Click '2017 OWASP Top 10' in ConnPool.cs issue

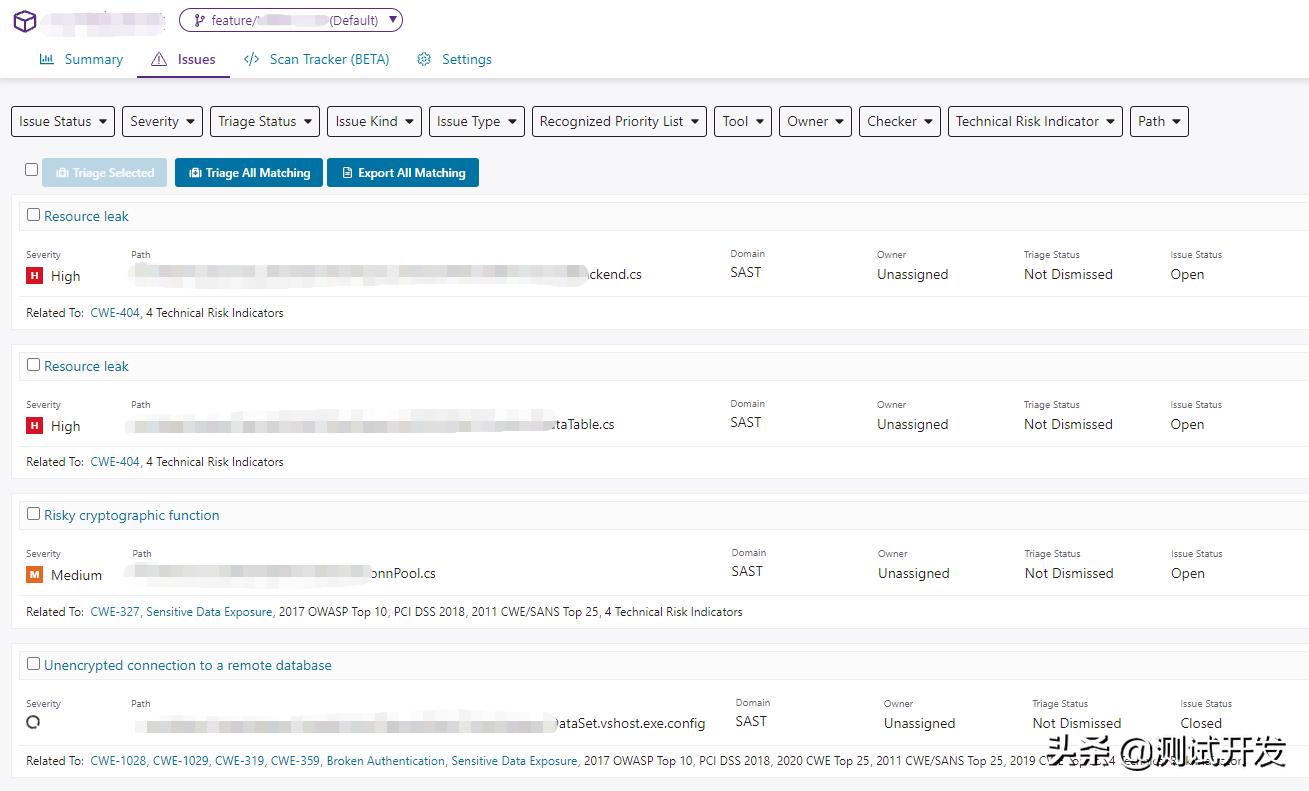pos(335,612)
